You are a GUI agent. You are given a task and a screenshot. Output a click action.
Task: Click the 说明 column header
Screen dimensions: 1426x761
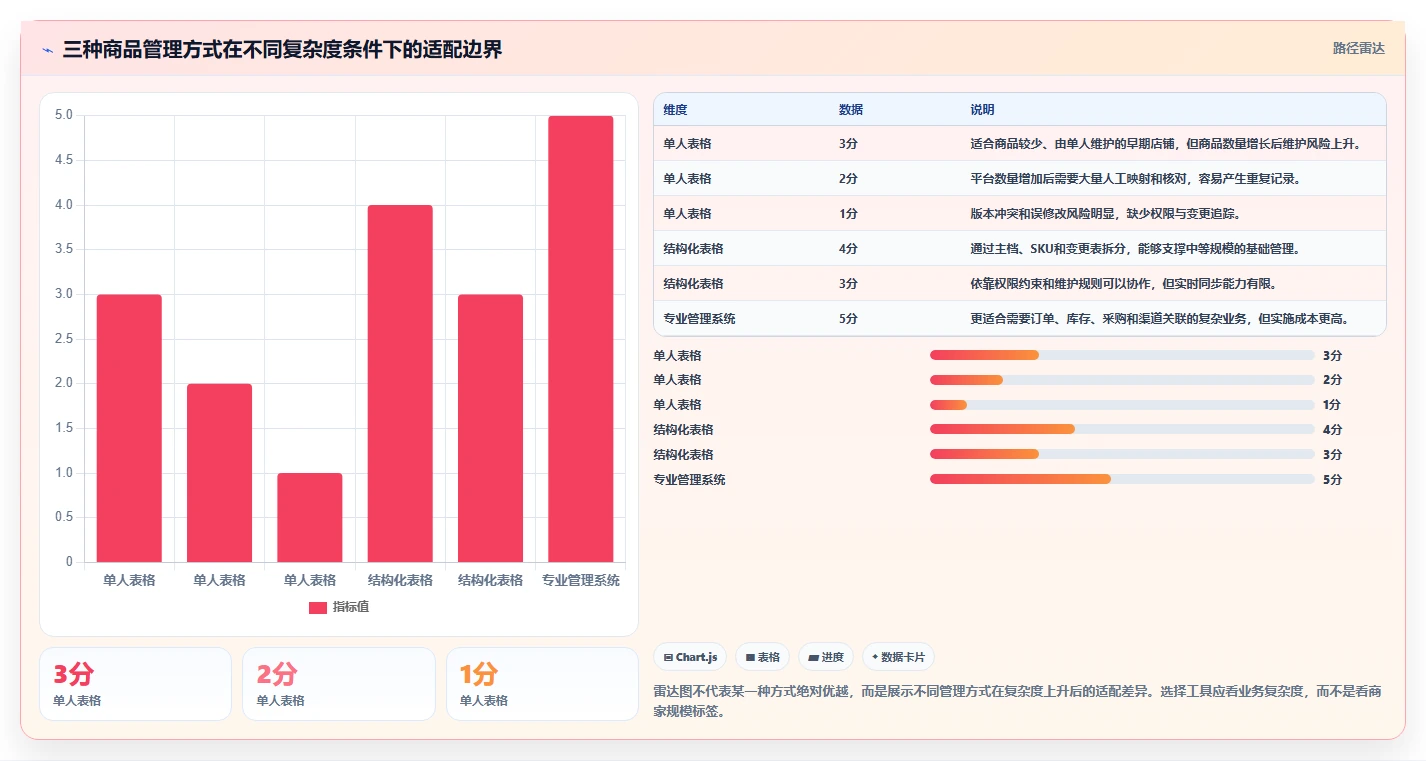(982, 110)
